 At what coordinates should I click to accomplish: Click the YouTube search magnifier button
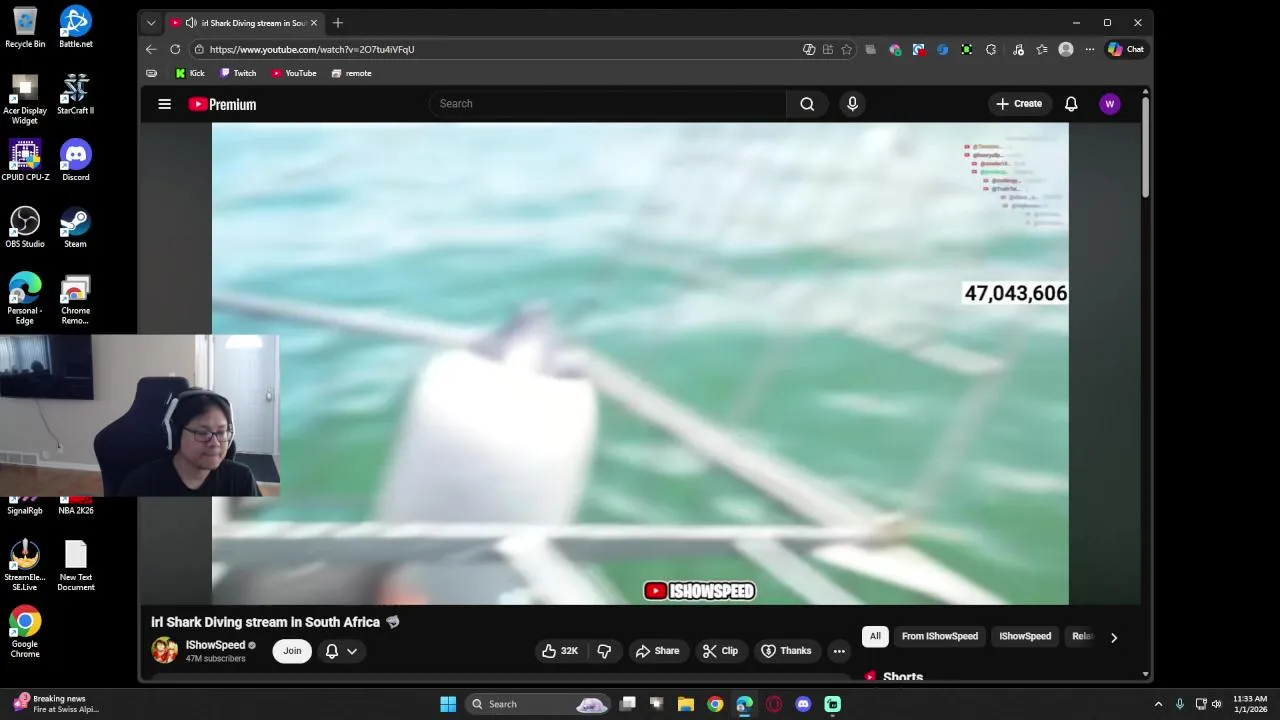pos(807,104)
